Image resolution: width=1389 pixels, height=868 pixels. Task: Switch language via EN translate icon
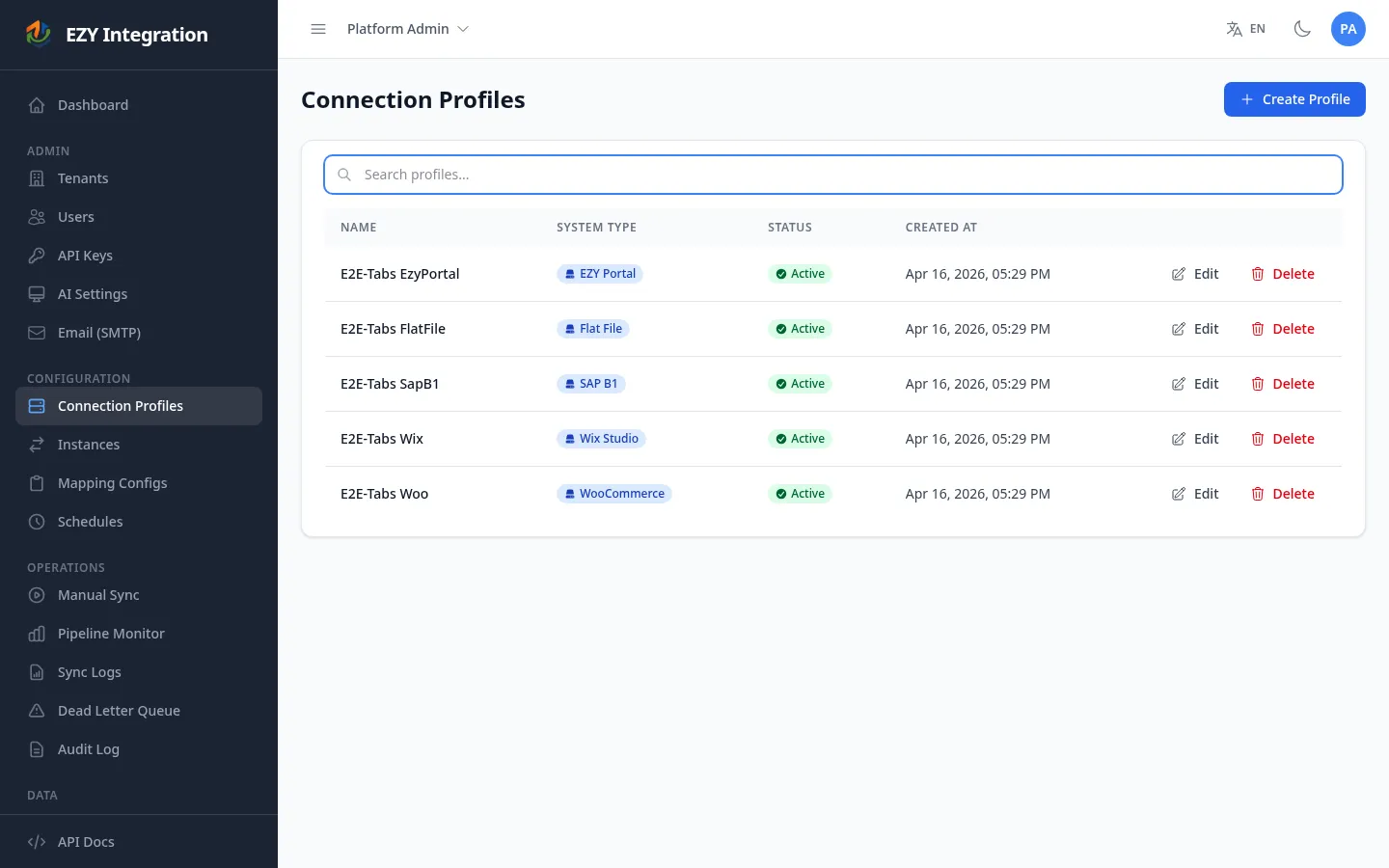click(1245, 29)
